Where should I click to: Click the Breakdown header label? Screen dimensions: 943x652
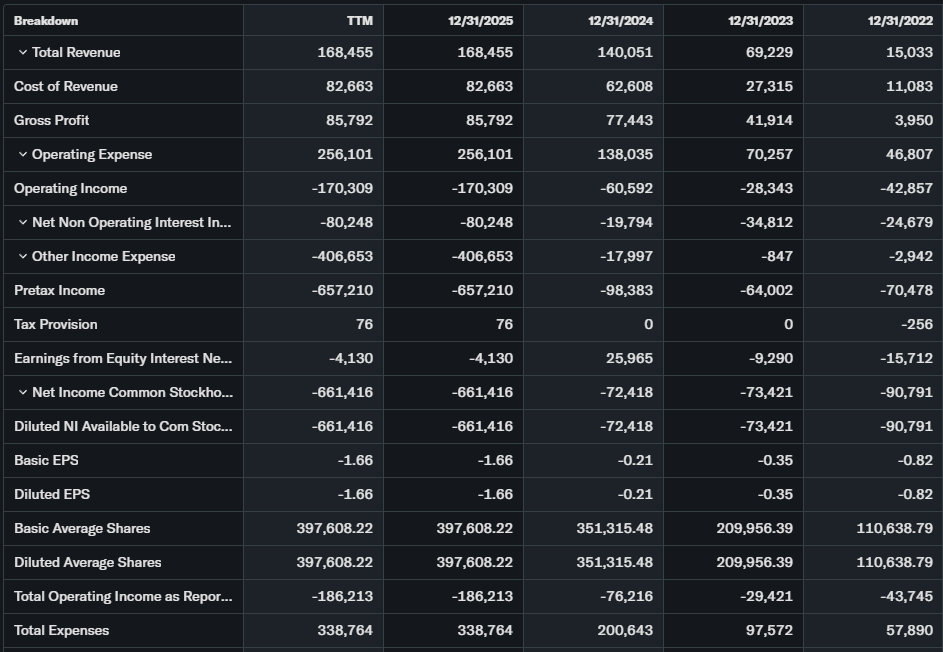coord(46,20)
